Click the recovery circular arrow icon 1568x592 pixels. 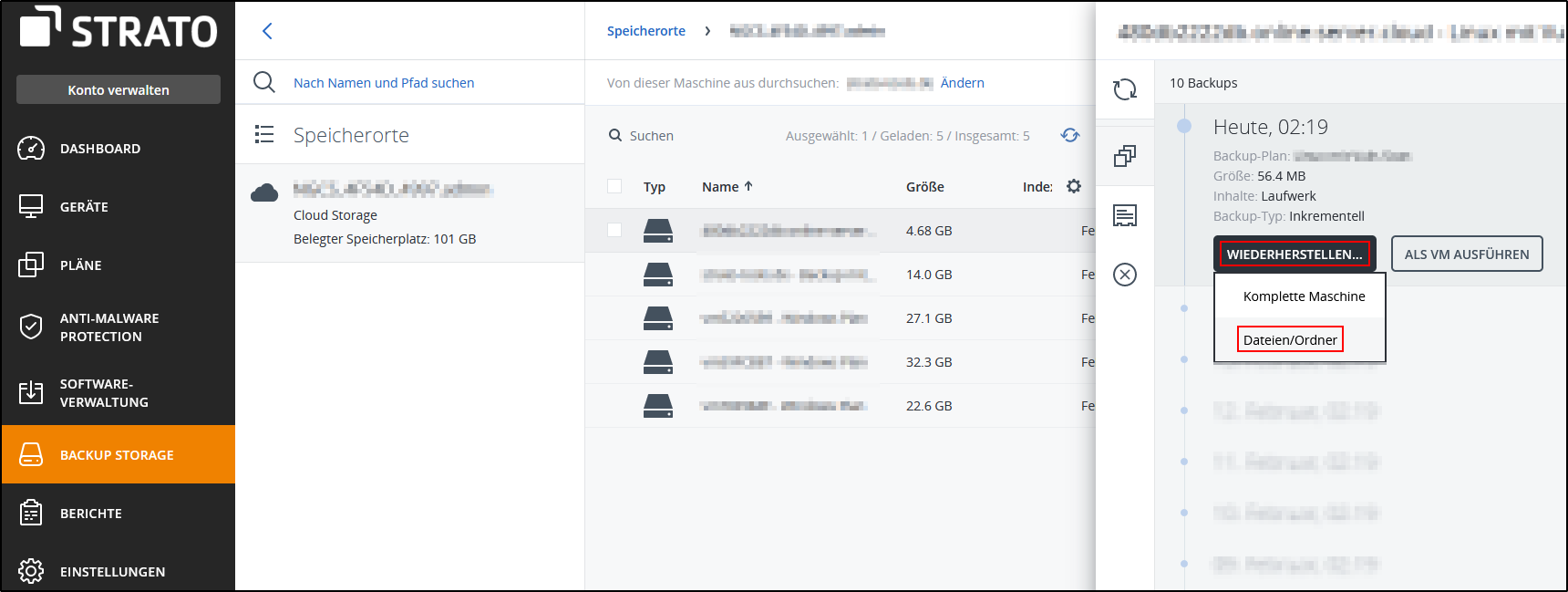[x=1125, y=89]
